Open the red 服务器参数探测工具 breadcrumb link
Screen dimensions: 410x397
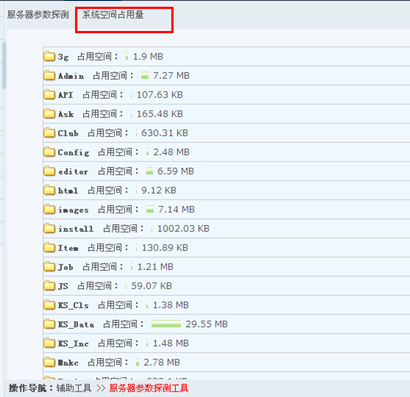pyautogui.click(x=149, y=388)
